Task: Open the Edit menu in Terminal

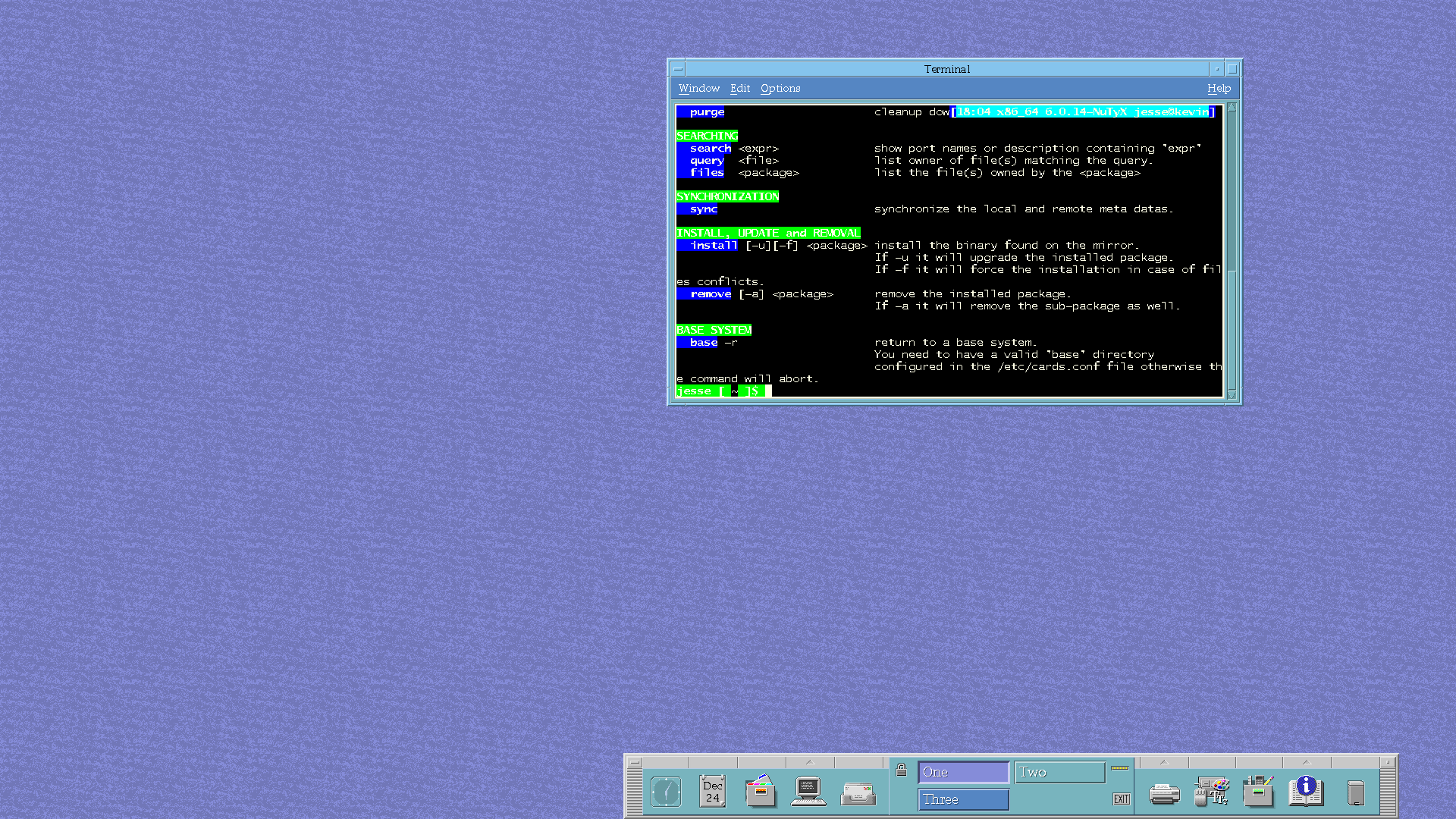Action: pos(740,89)
